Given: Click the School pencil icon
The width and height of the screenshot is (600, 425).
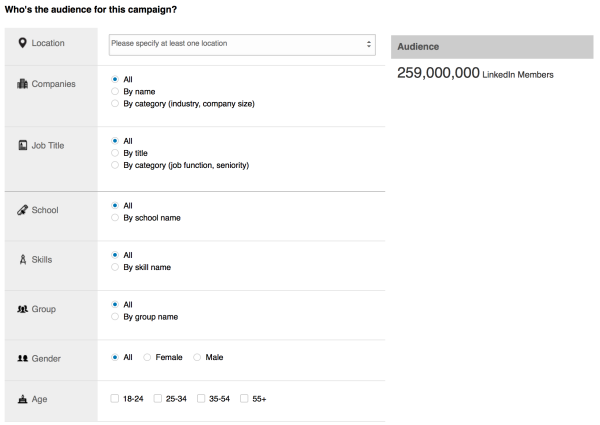Looking at the screenshot, I should pyautogui.click(x=23, y=210).
